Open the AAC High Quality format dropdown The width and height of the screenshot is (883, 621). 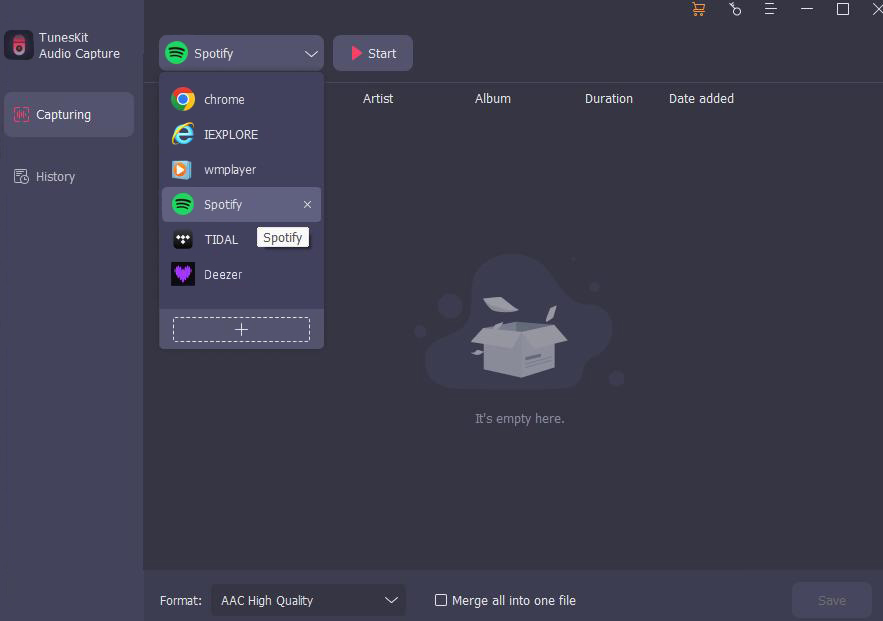tap(309, 601)
